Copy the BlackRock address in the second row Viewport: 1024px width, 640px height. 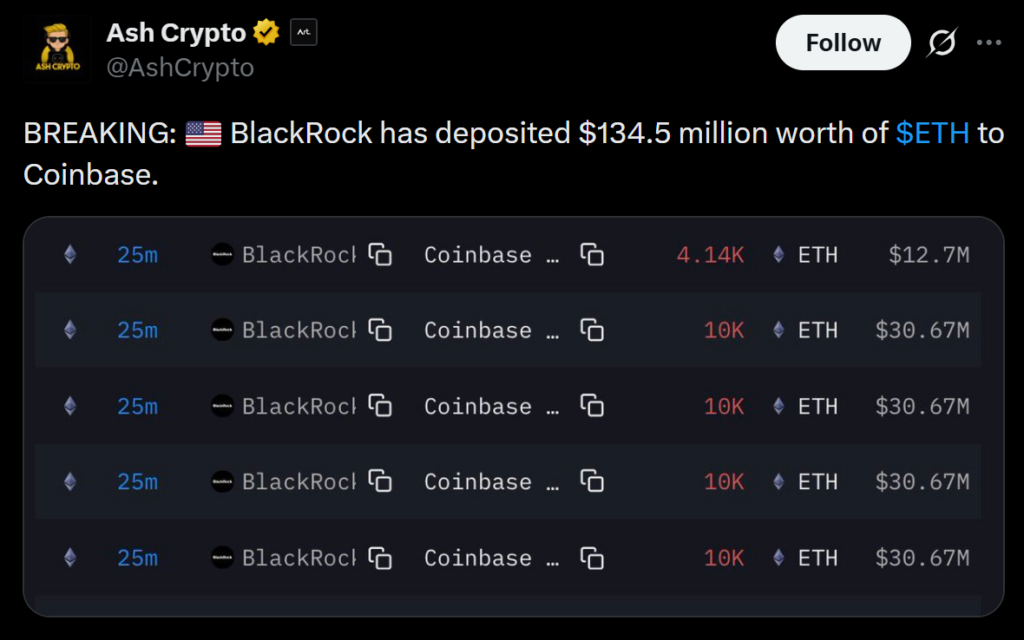(378, 330)
